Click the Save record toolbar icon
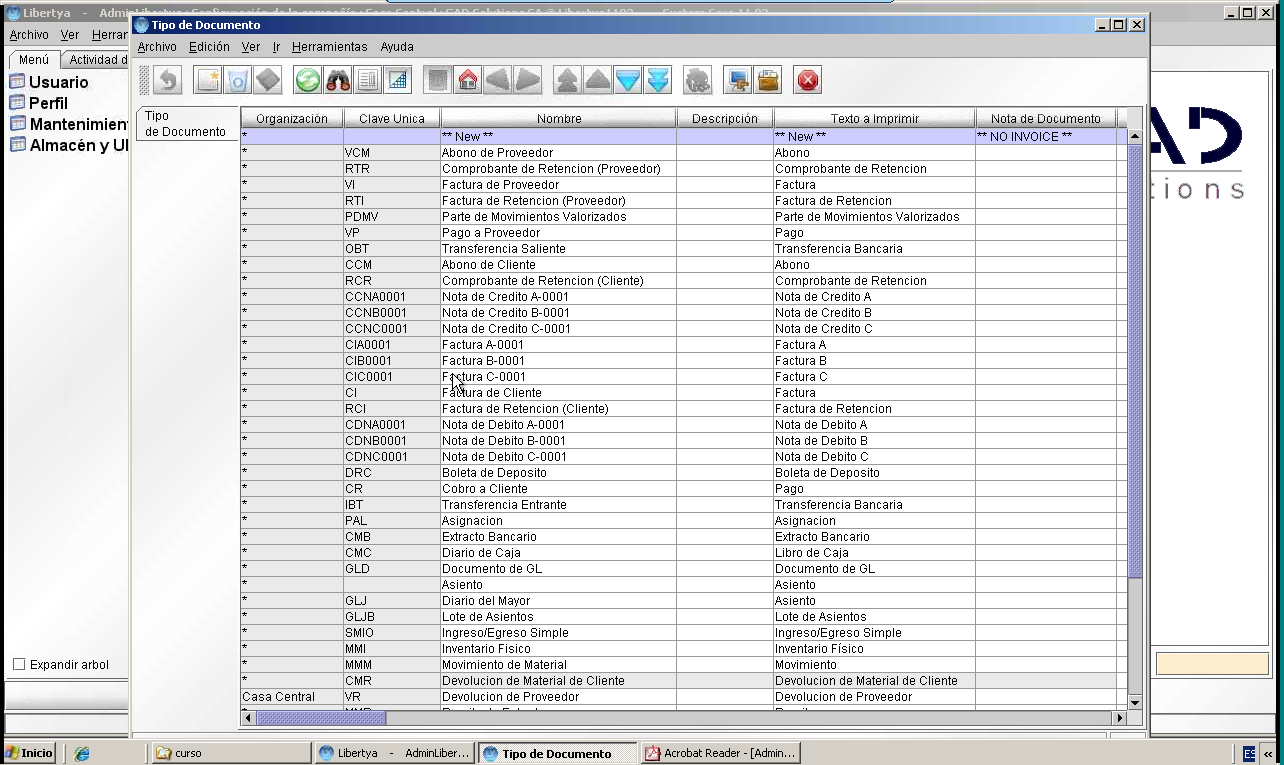1284x765 pixels. click(268, 80)
